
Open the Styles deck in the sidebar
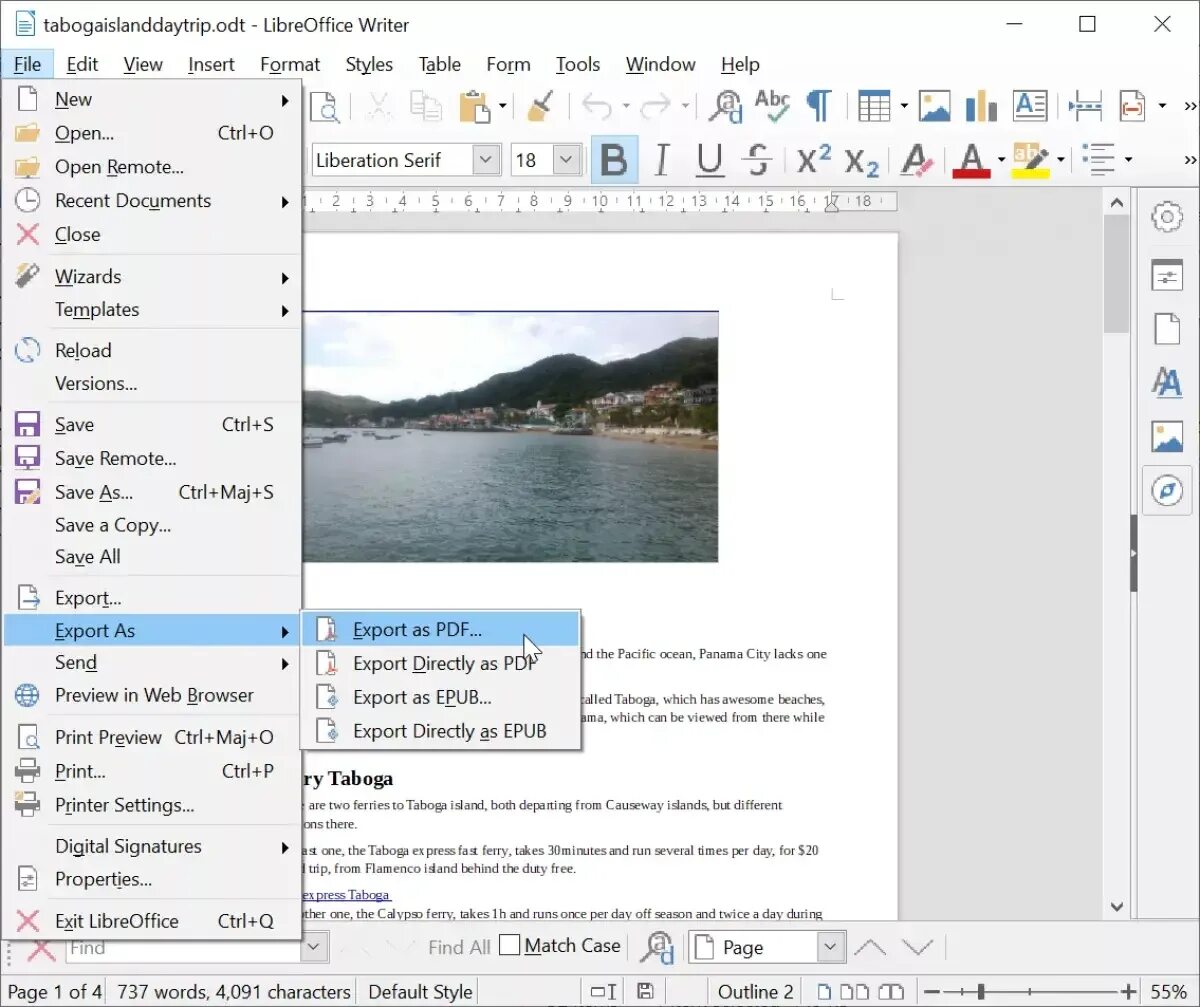point(1168,382)
